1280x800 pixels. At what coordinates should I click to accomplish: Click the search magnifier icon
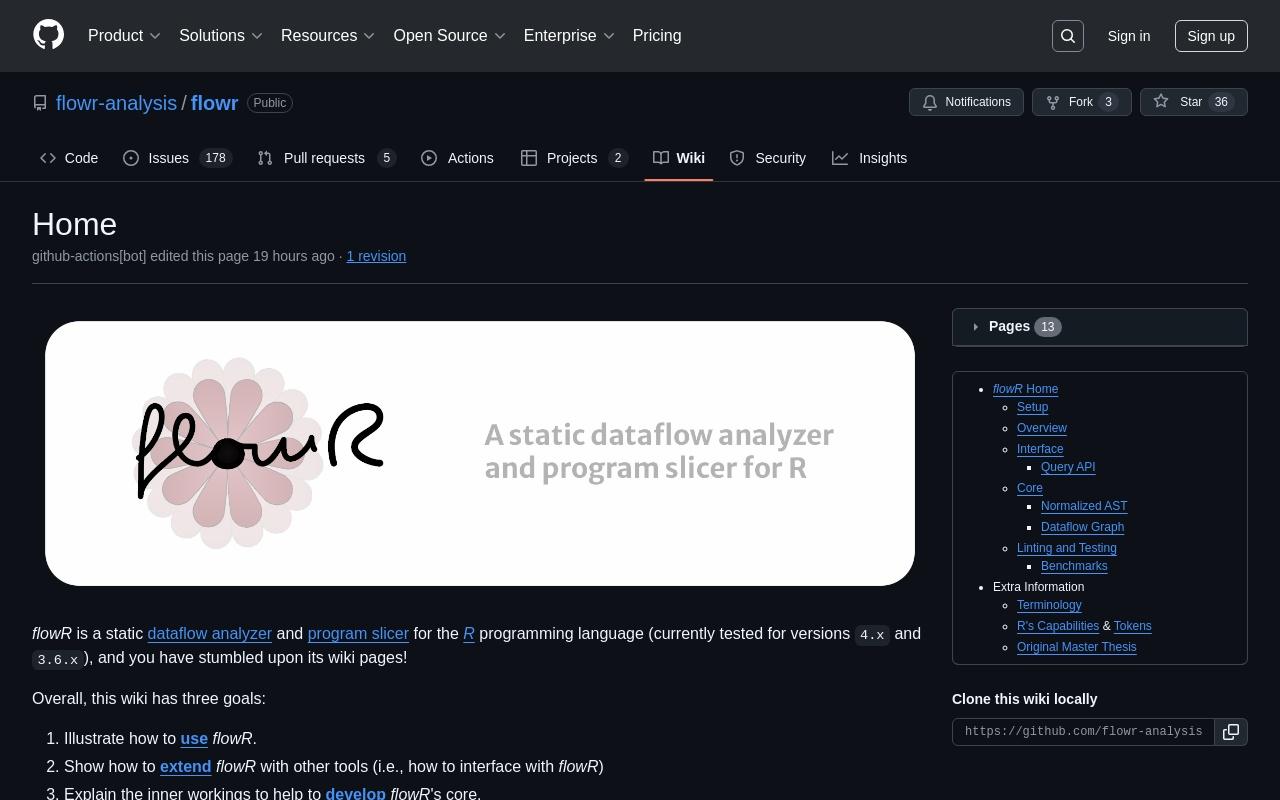[1068, 36]
